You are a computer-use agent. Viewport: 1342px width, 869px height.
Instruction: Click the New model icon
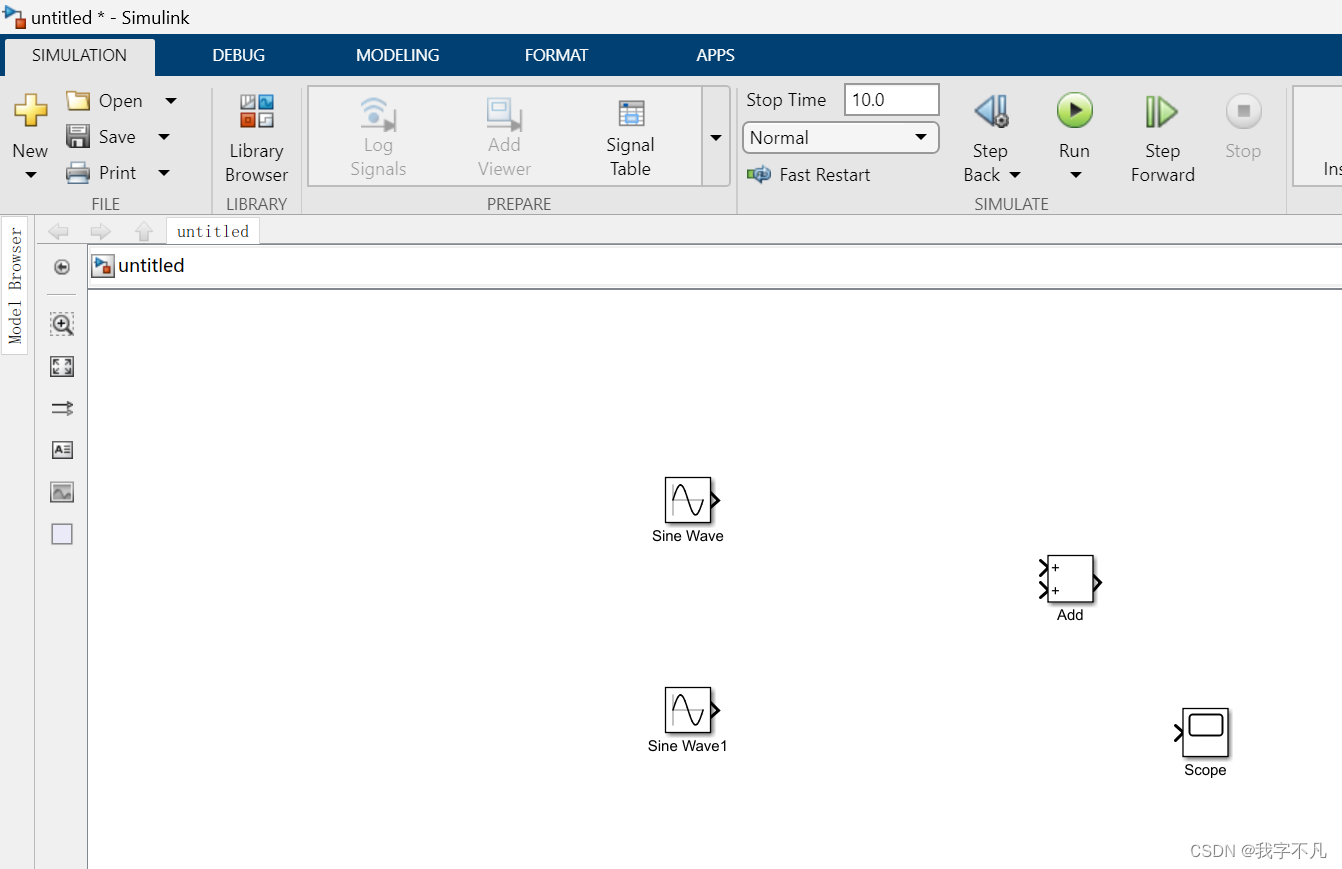(30, 111)
